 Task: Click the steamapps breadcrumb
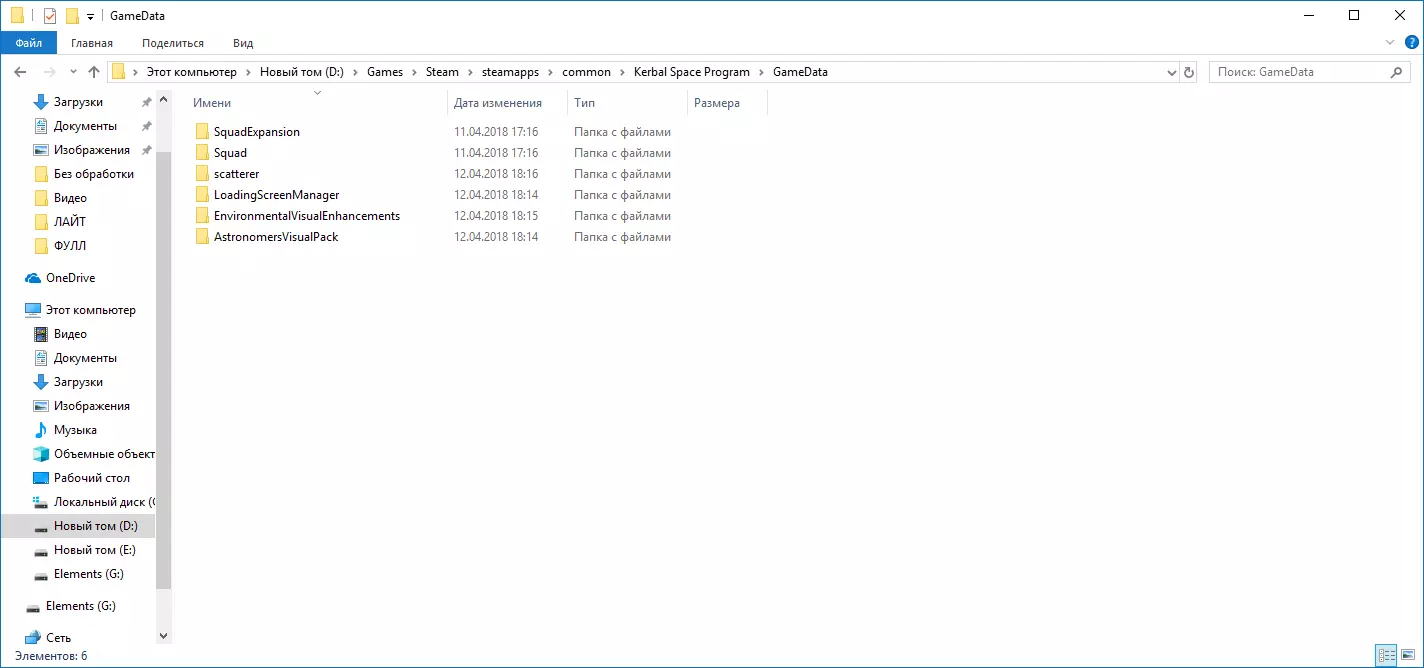click(508, 72)
